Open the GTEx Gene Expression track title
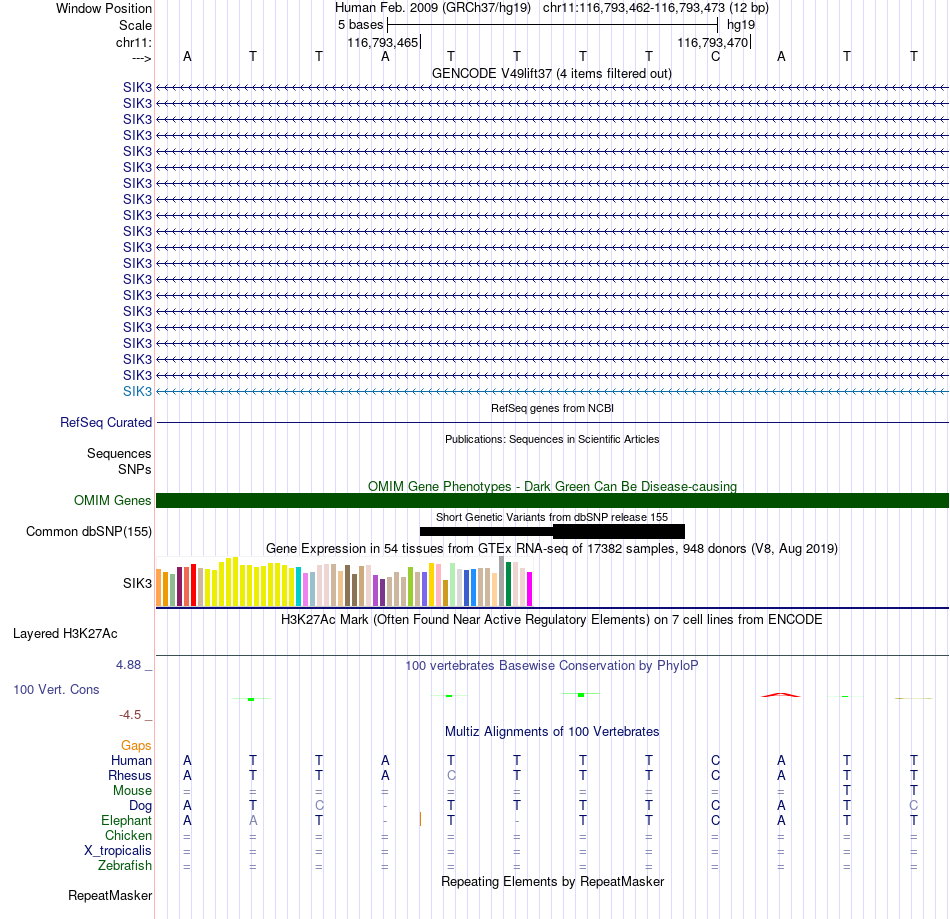This screenshot has height=919, width=950. click(551, 549)
